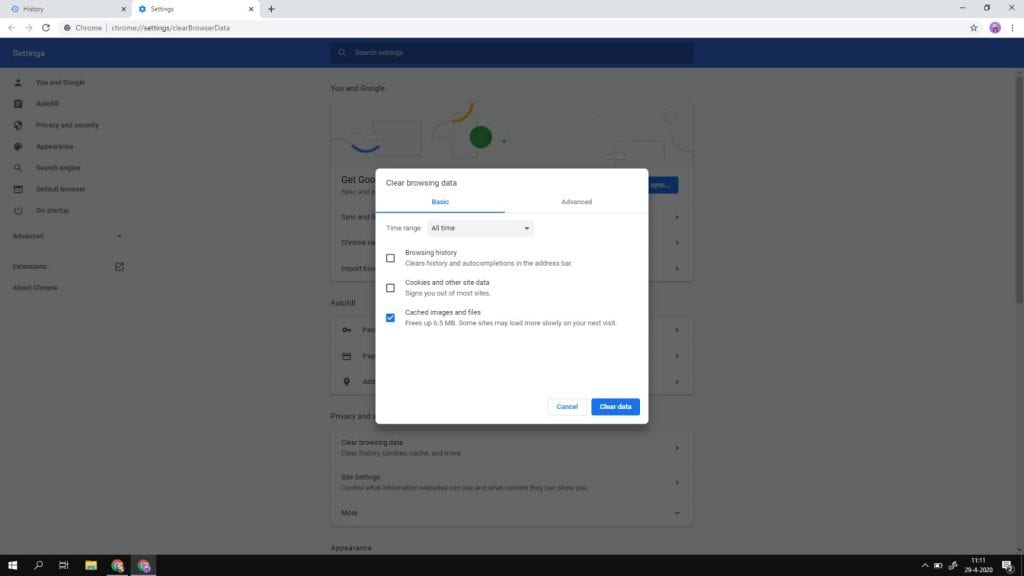The width and height of the screenshot is (1024, 576).
Task: Close the History tab
Action: (x=123, y=9)
